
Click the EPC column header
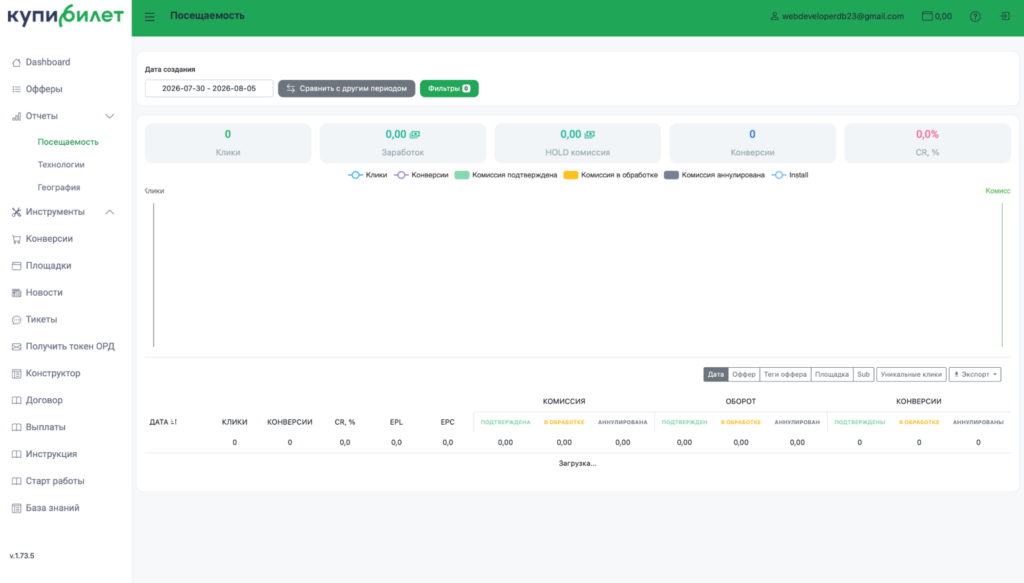coord(447,422)
